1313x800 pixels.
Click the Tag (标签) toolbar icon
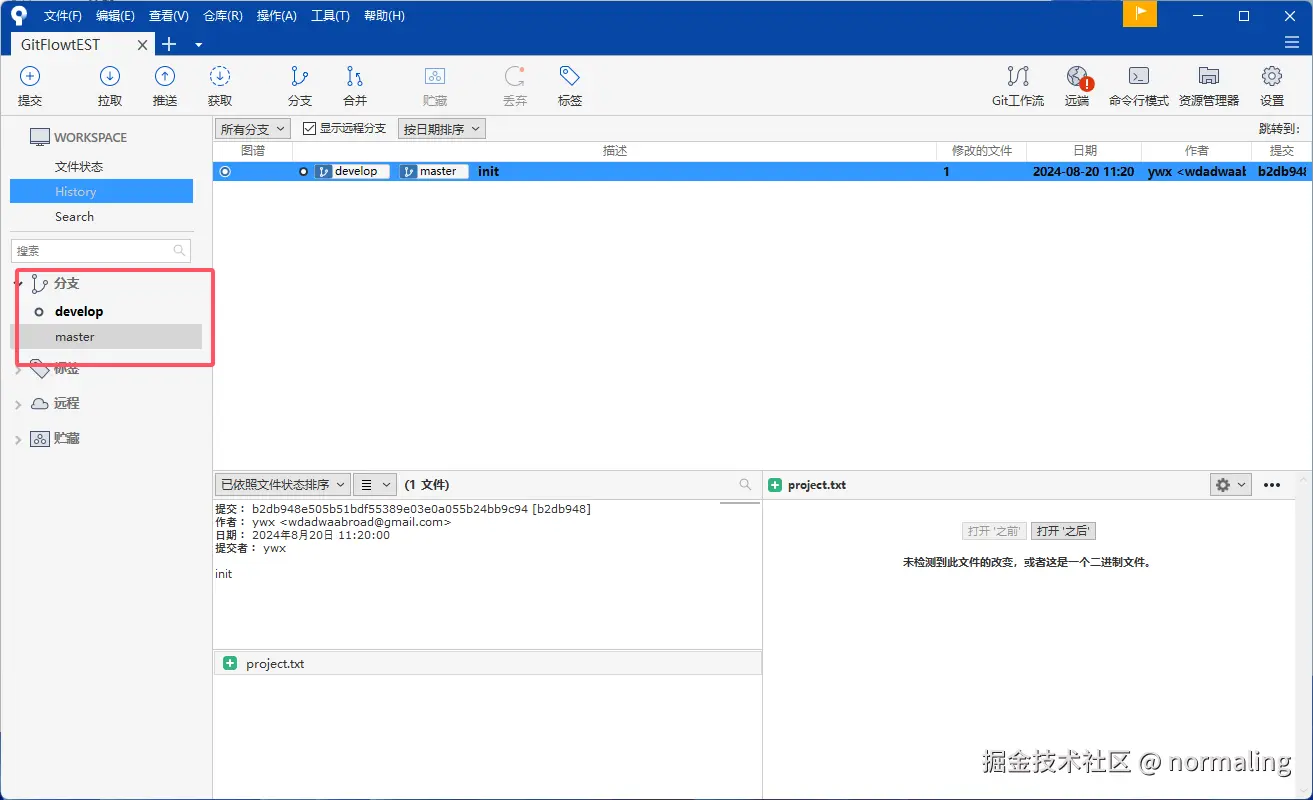tap(570, 77)
